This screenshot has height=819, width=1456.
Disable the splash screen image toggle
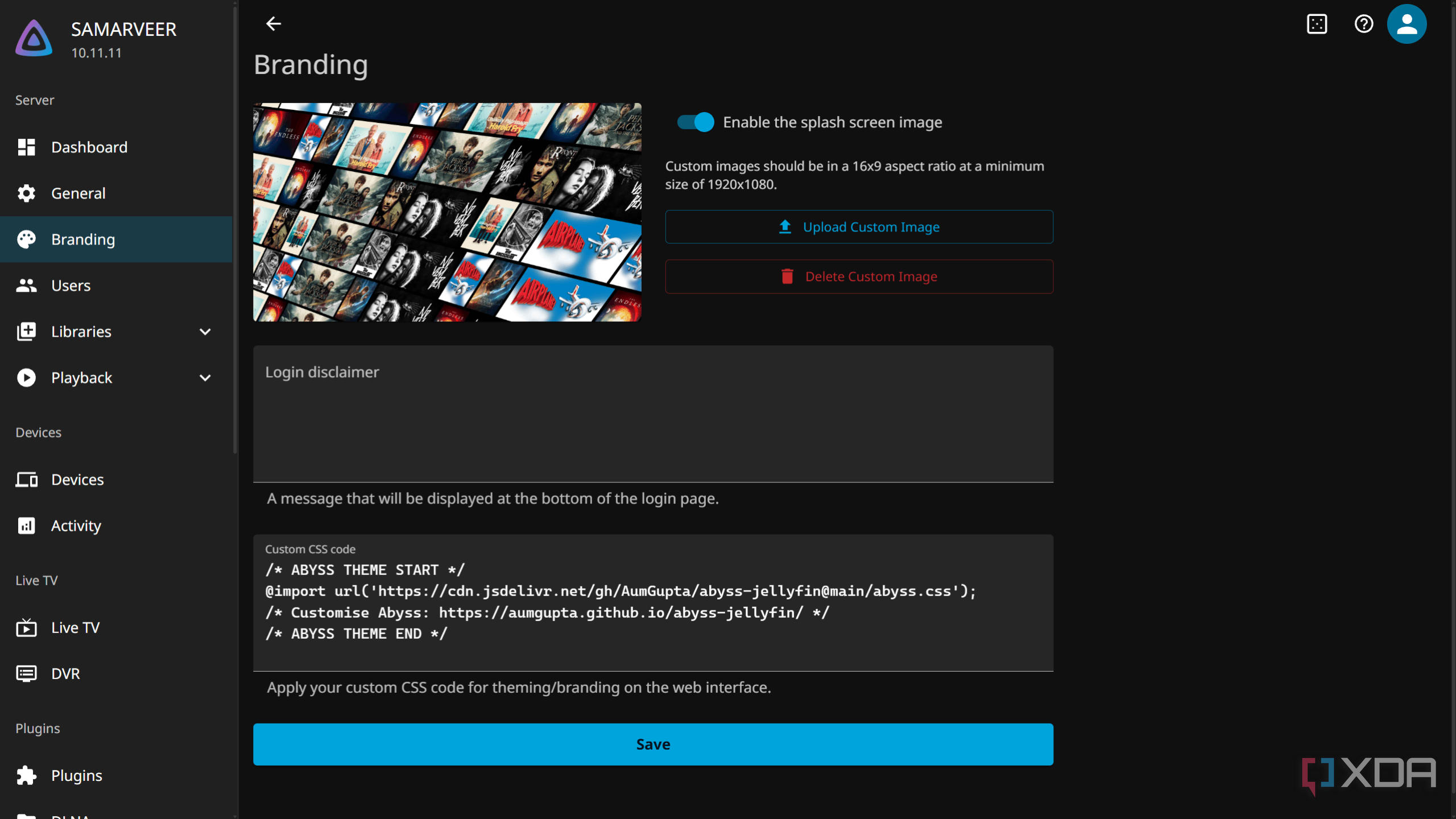point(695,122)
